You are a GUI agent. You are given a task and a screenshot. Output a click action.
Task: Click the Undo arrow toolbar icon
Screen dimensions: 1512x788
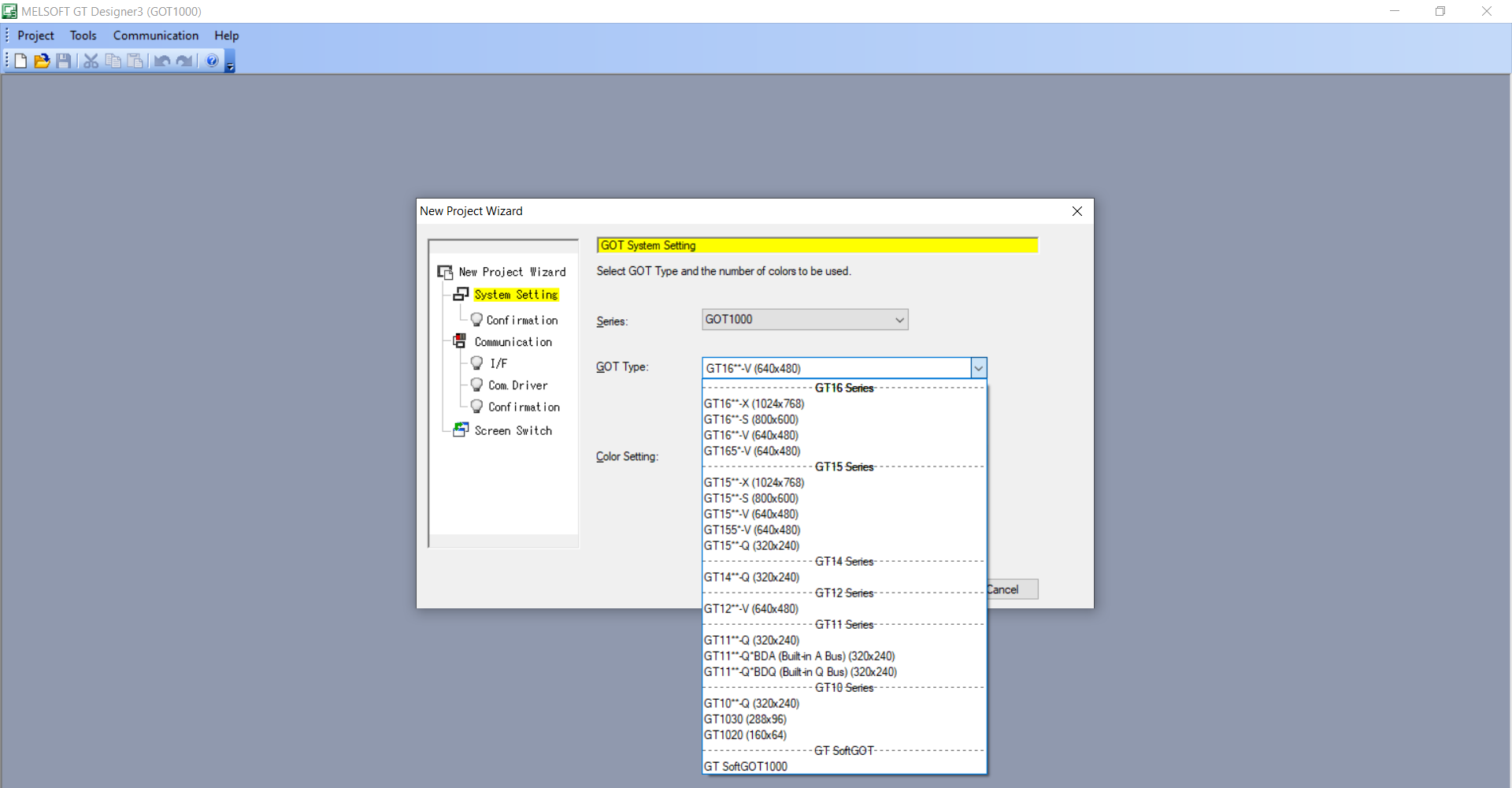(162, 61)
